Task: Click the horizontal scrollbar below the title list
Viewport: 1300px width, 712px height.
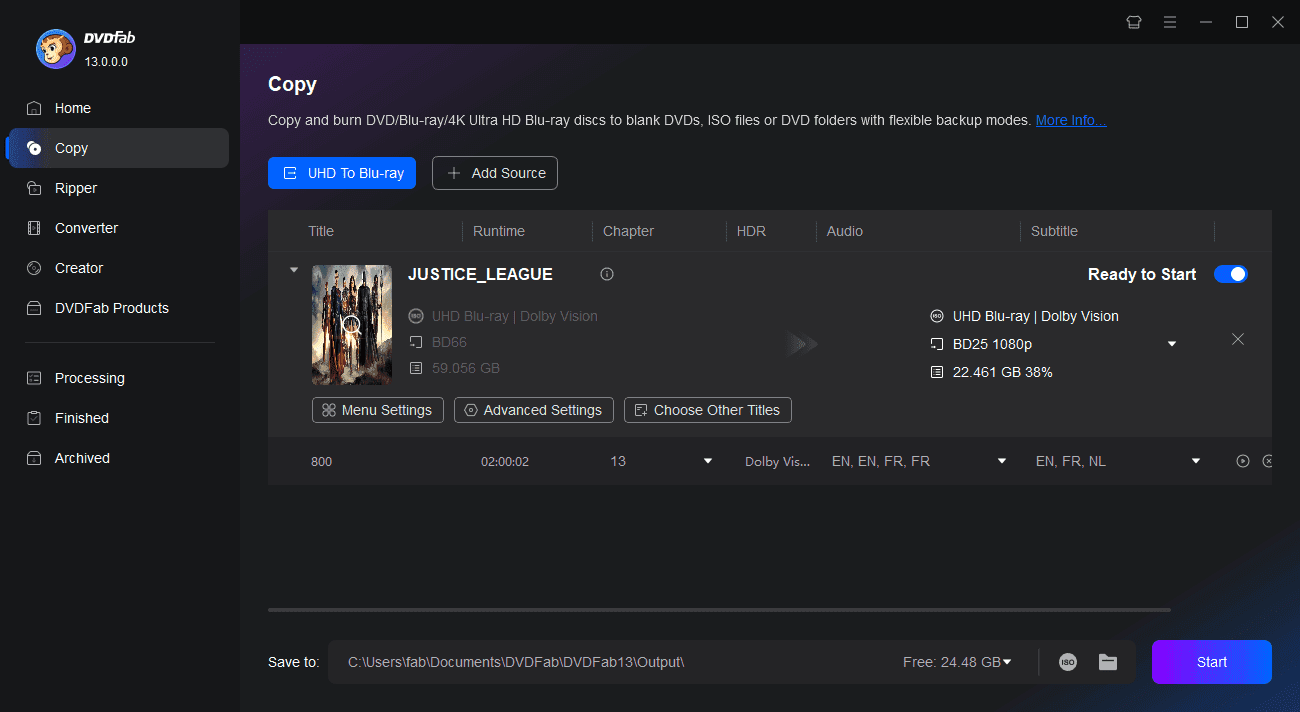Action: [x=719, y=609]
